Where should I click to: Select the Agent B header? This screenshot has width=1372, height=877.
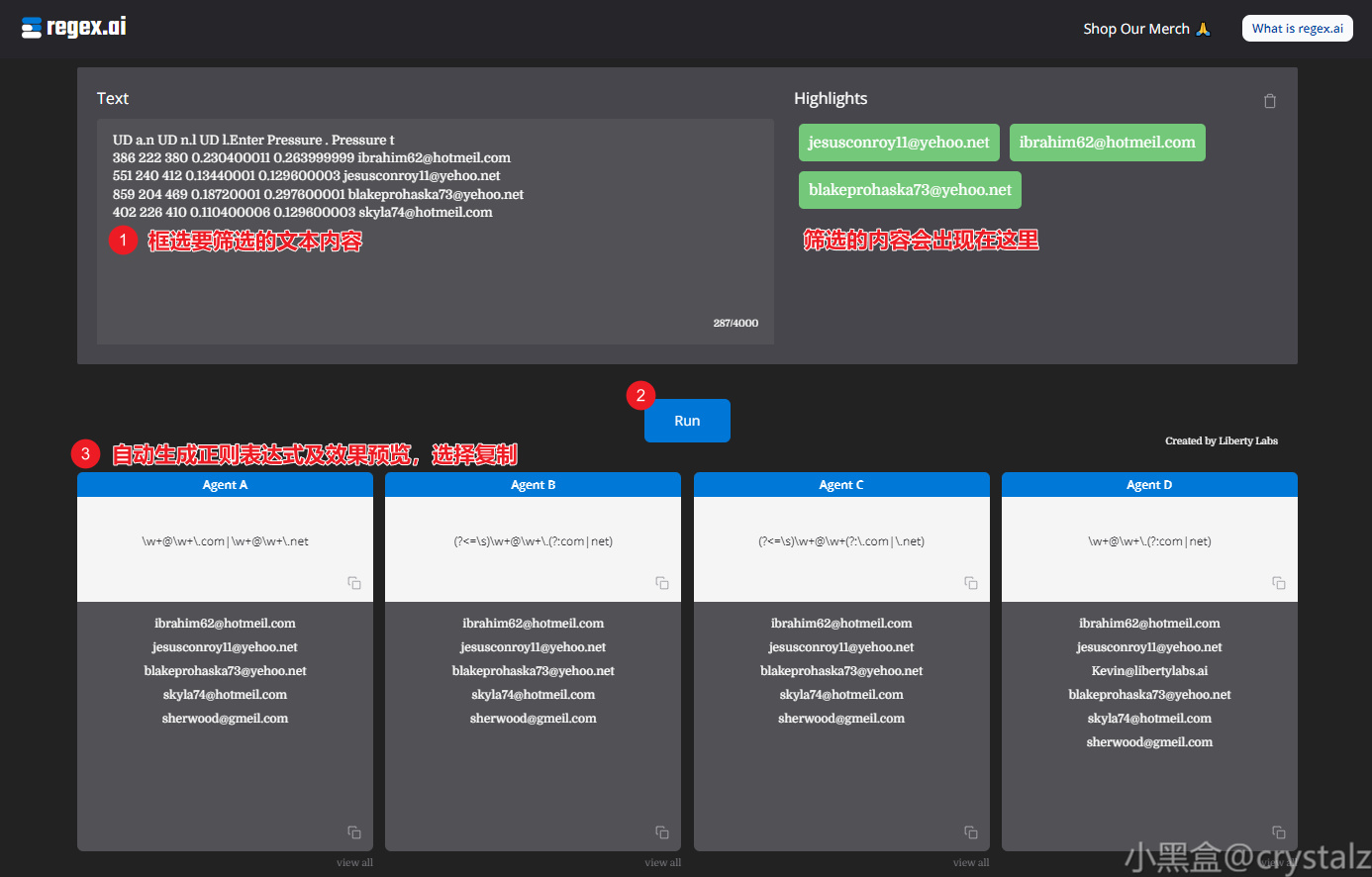[534, 484]
